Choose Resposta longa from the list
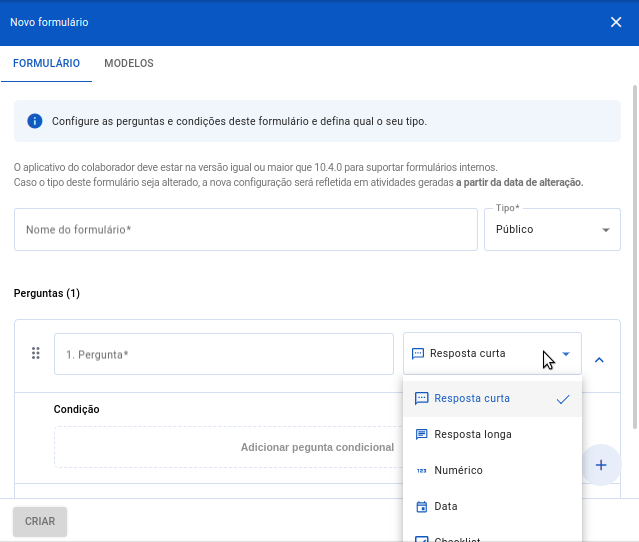 (x=473, y=435)
